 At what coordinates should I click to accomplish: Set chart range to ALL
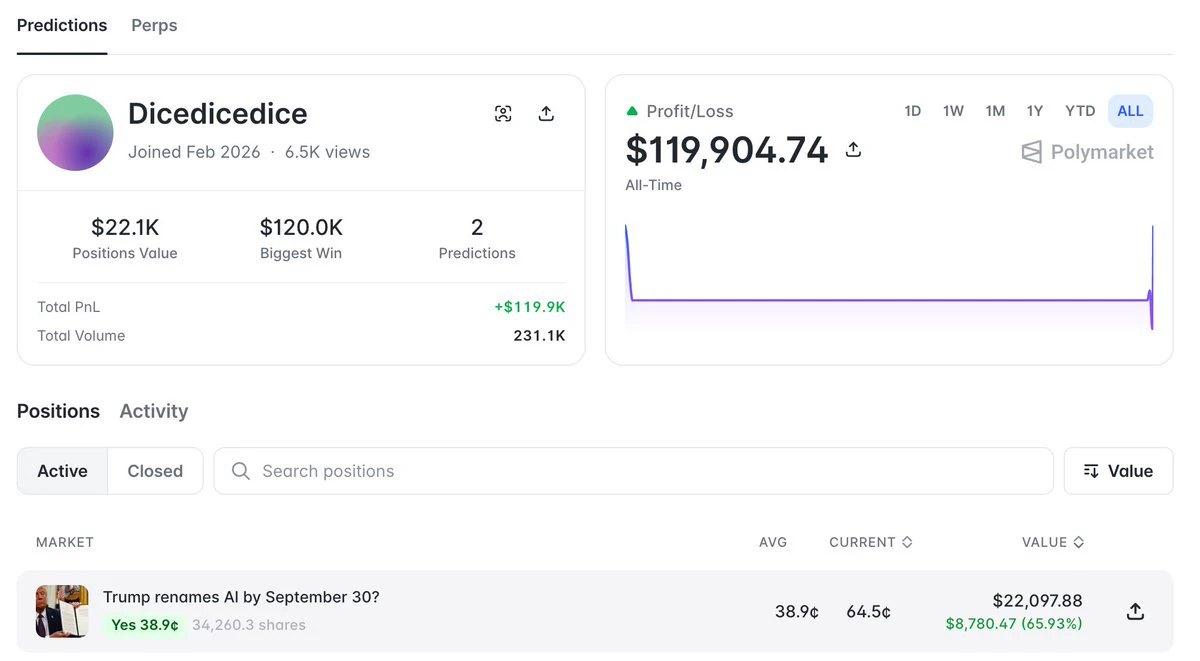click(1130, 111)
